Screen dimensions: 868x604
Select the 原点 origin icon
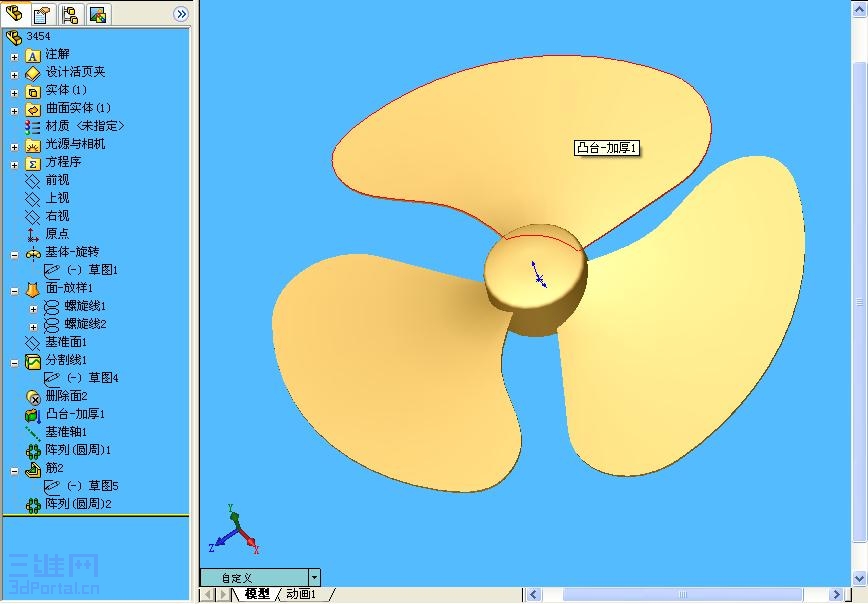(33, 235)
